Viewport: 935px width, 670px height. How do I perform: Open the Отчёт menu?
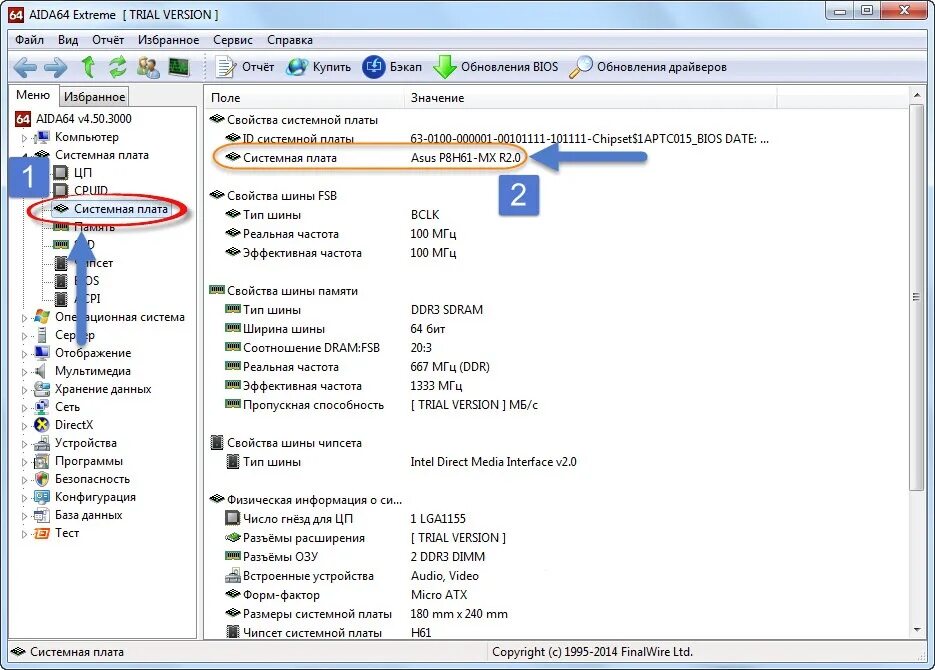(108, 40)
